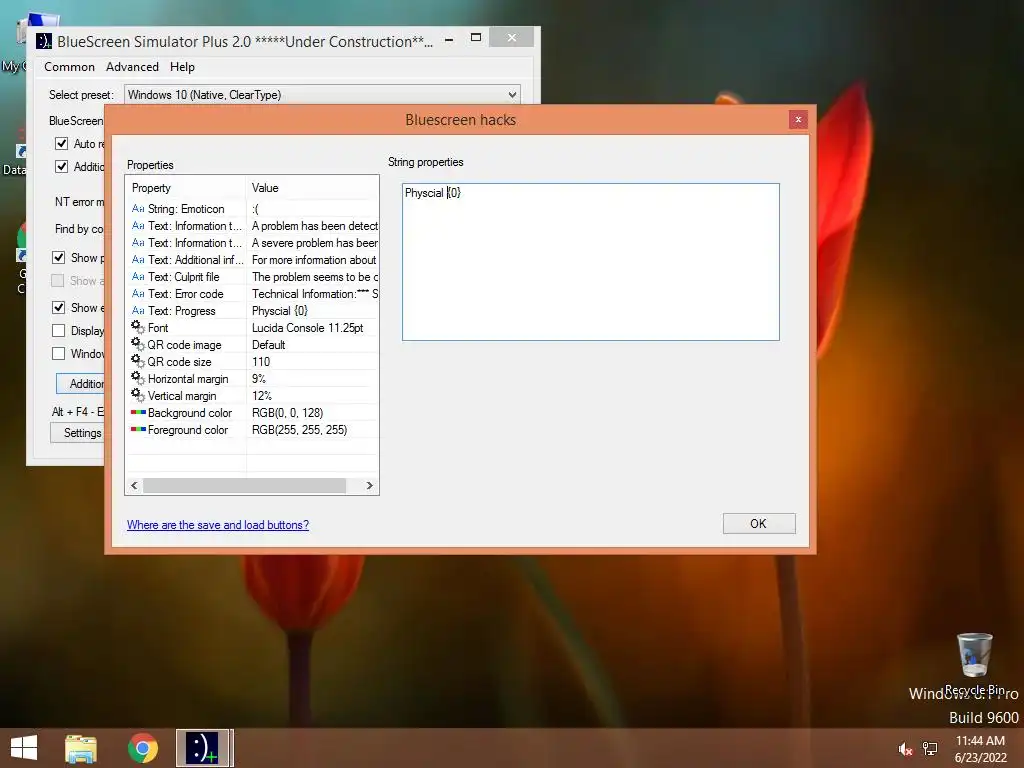The height and width of the screenshot is (768, 1024).
Task: Select the QR code size value '110'
Action: point(261,362)
